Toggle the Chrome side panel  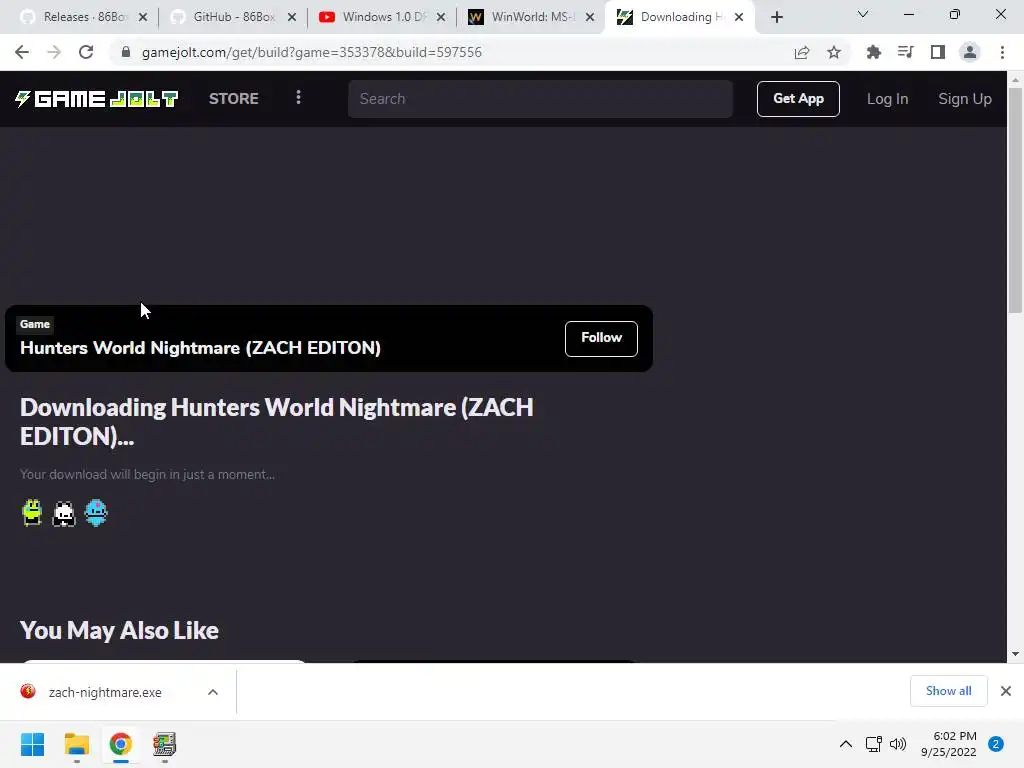938,52
